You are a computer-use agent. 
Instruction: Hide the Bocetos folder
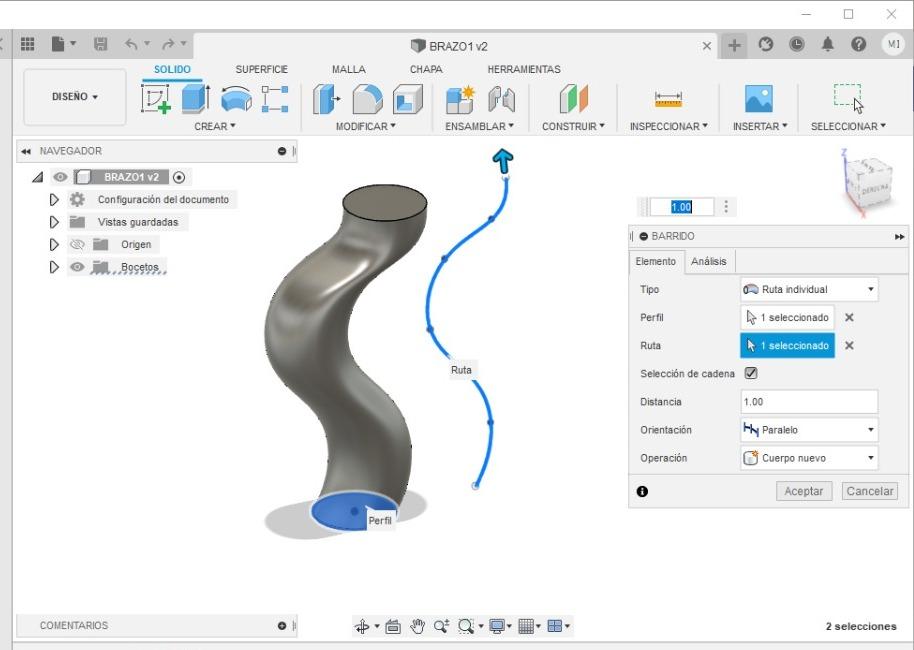click(x=77, y=267)
